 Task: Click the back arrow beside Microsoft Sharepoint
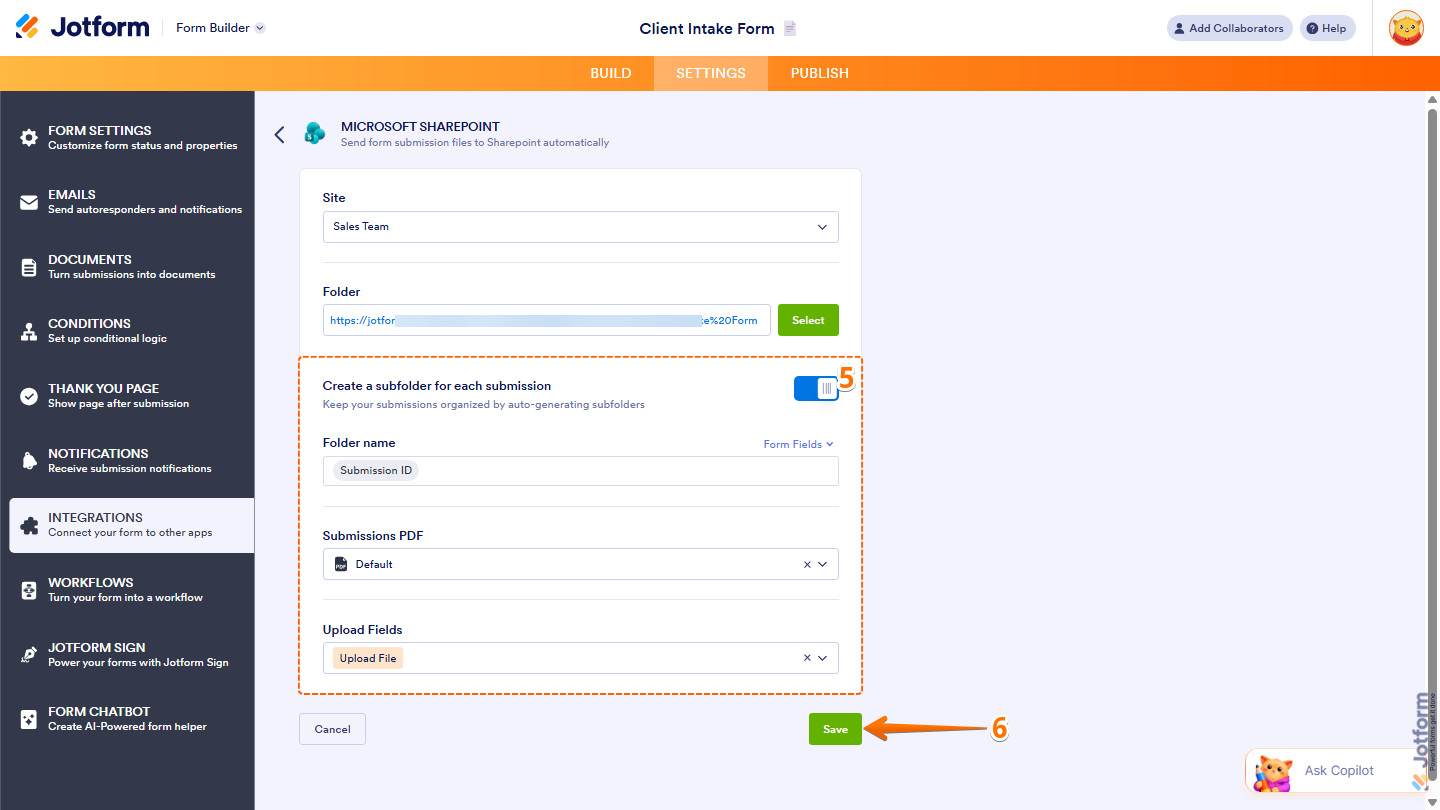[279, 134]
